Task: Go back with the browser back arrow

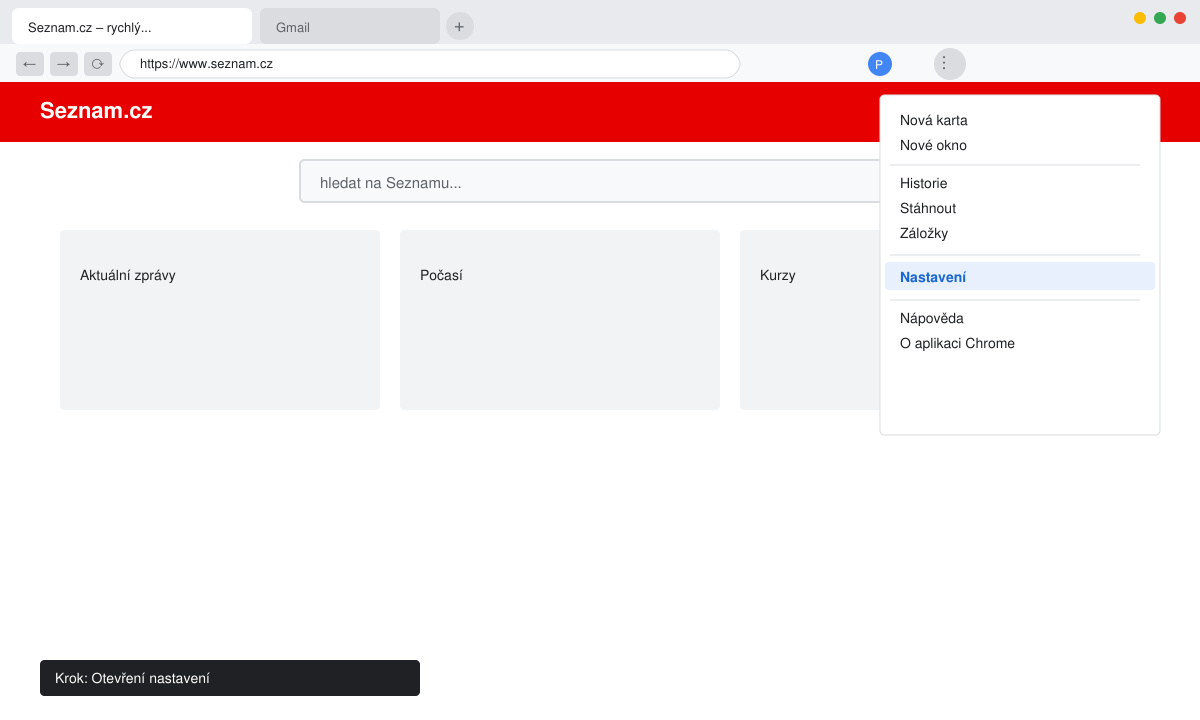Action: coord(30,64)
